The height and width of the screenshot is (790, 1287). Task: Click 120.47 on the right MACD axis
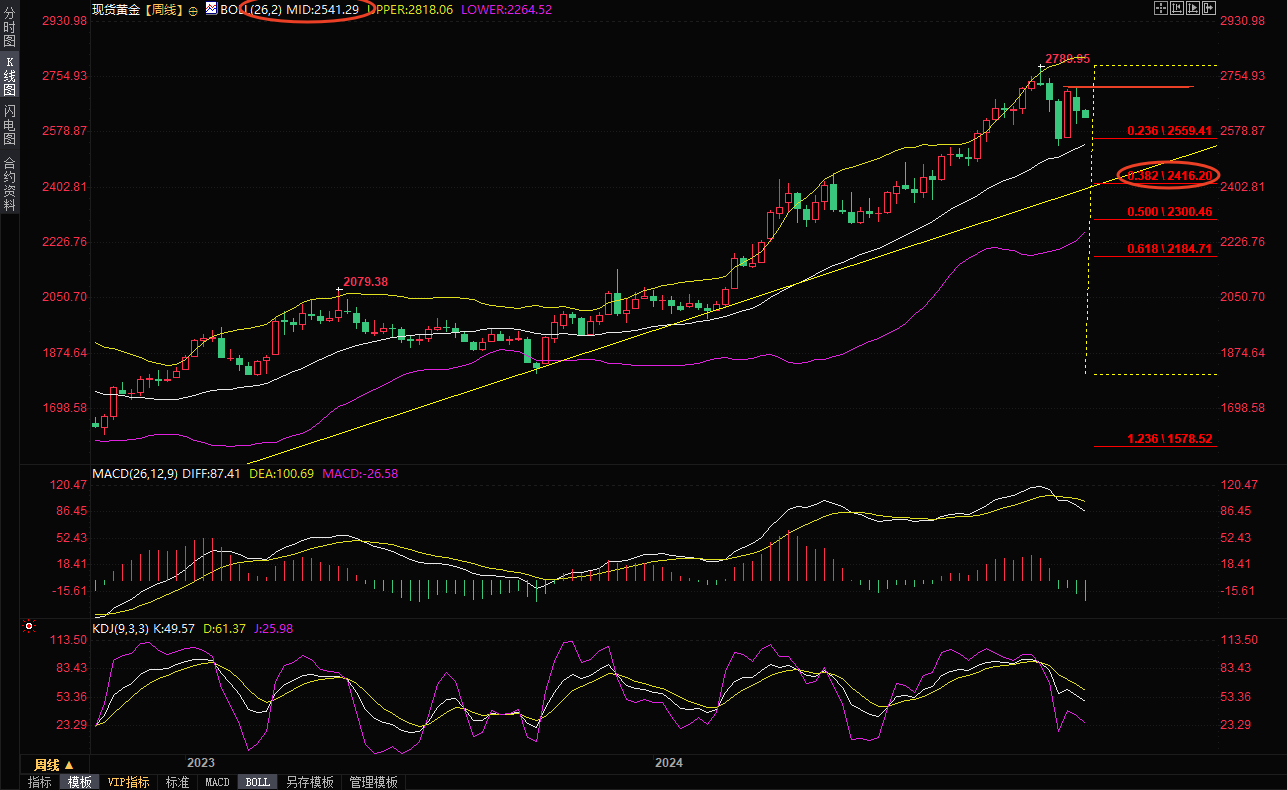tap(1238, 485)
